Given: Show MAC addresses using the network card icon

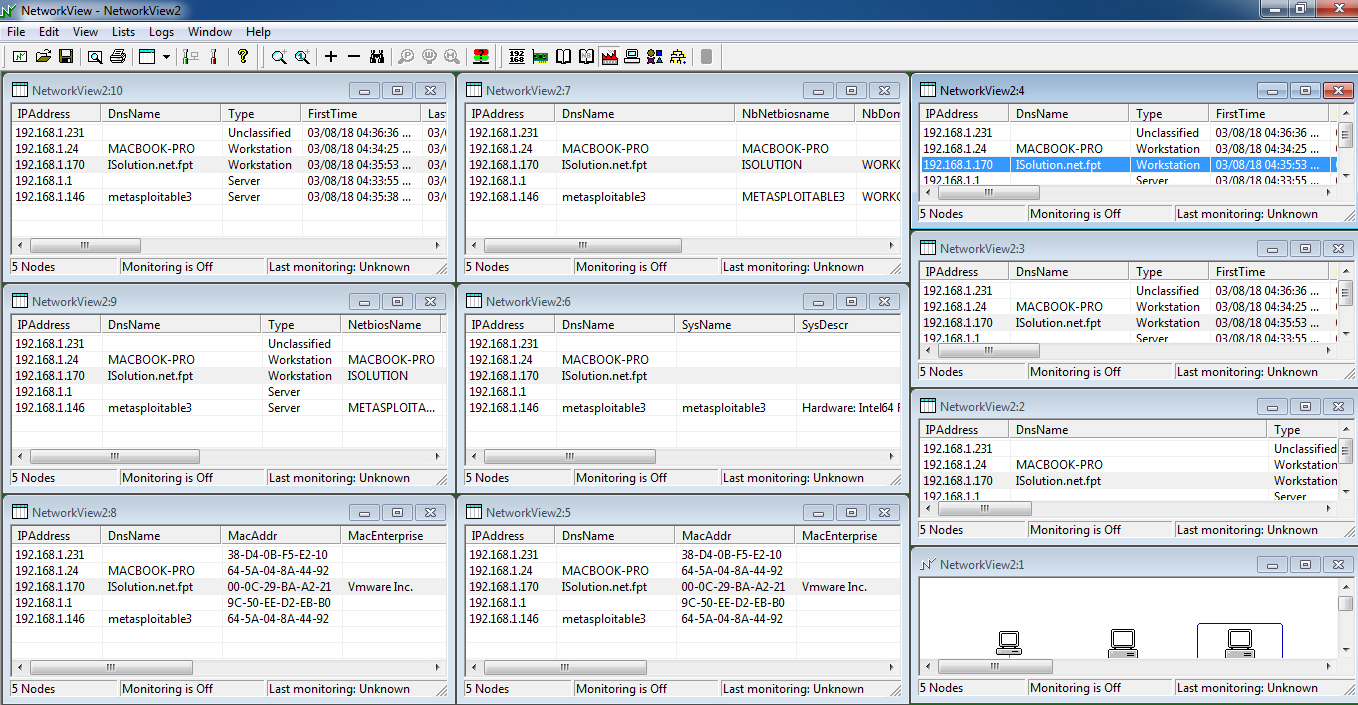Looking at the screenshot, I should point(541,57).
